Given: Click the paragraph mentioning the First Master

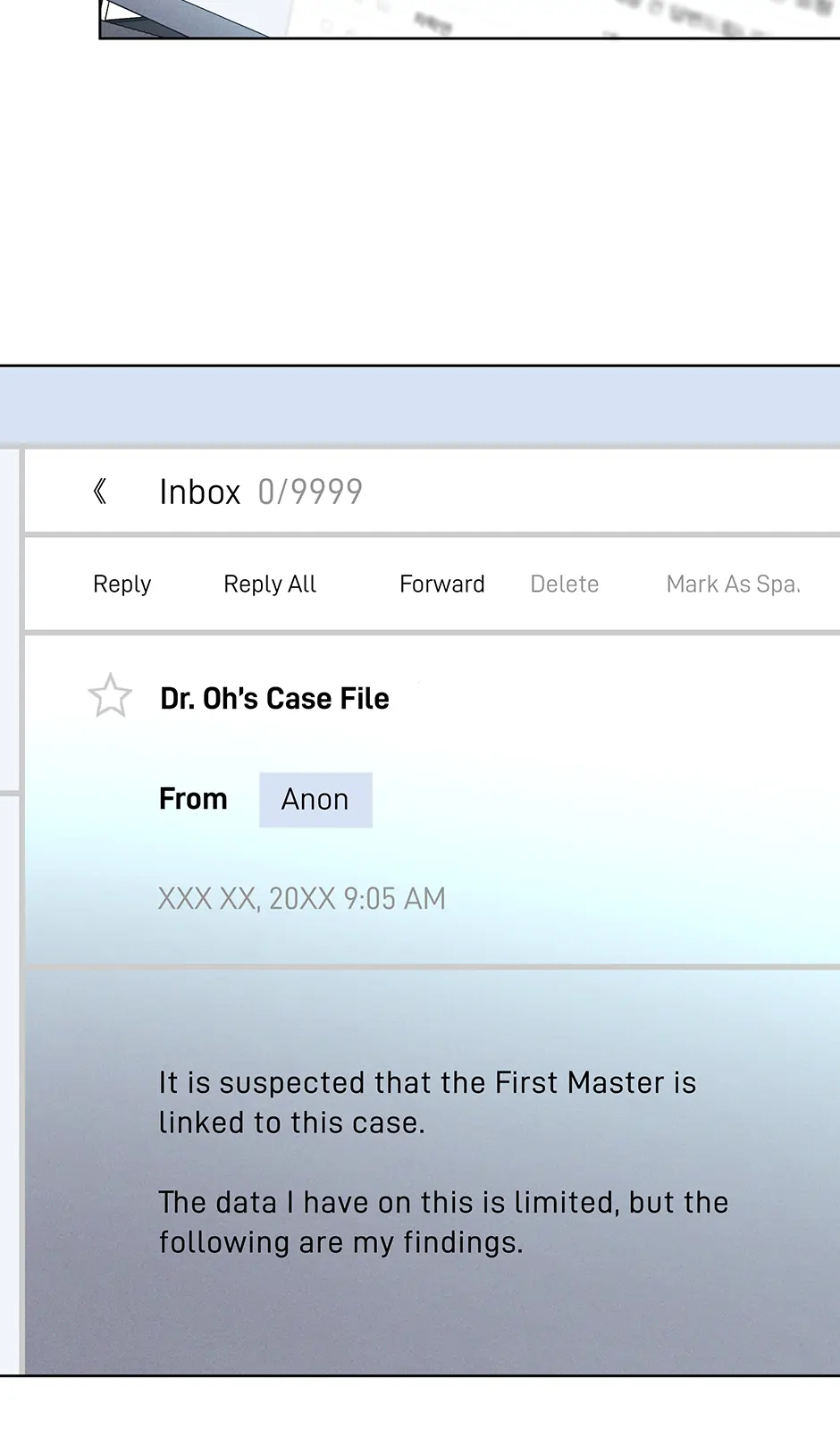Looking at the screenshot, I should (427, 1103).
